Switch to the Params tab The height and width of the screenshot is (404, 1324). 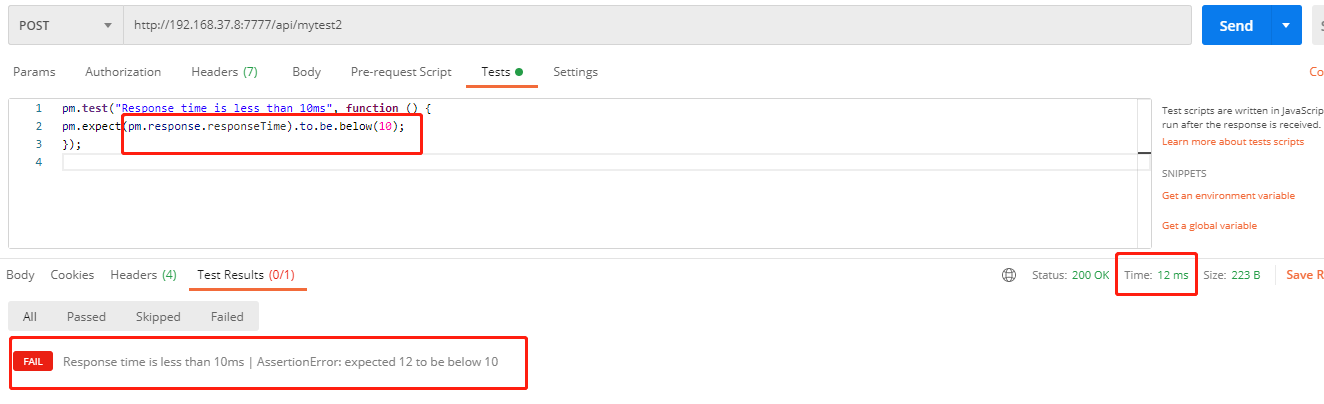[34, 72]
